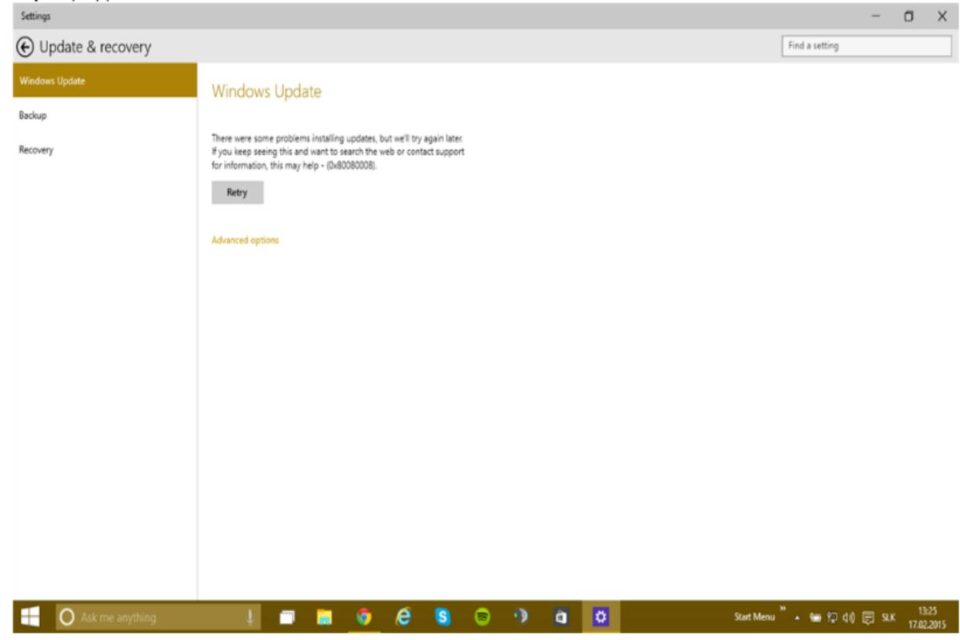This screenshot has height=640, width=960.
Task: Open the Recovery section
Action: (36, 150)
